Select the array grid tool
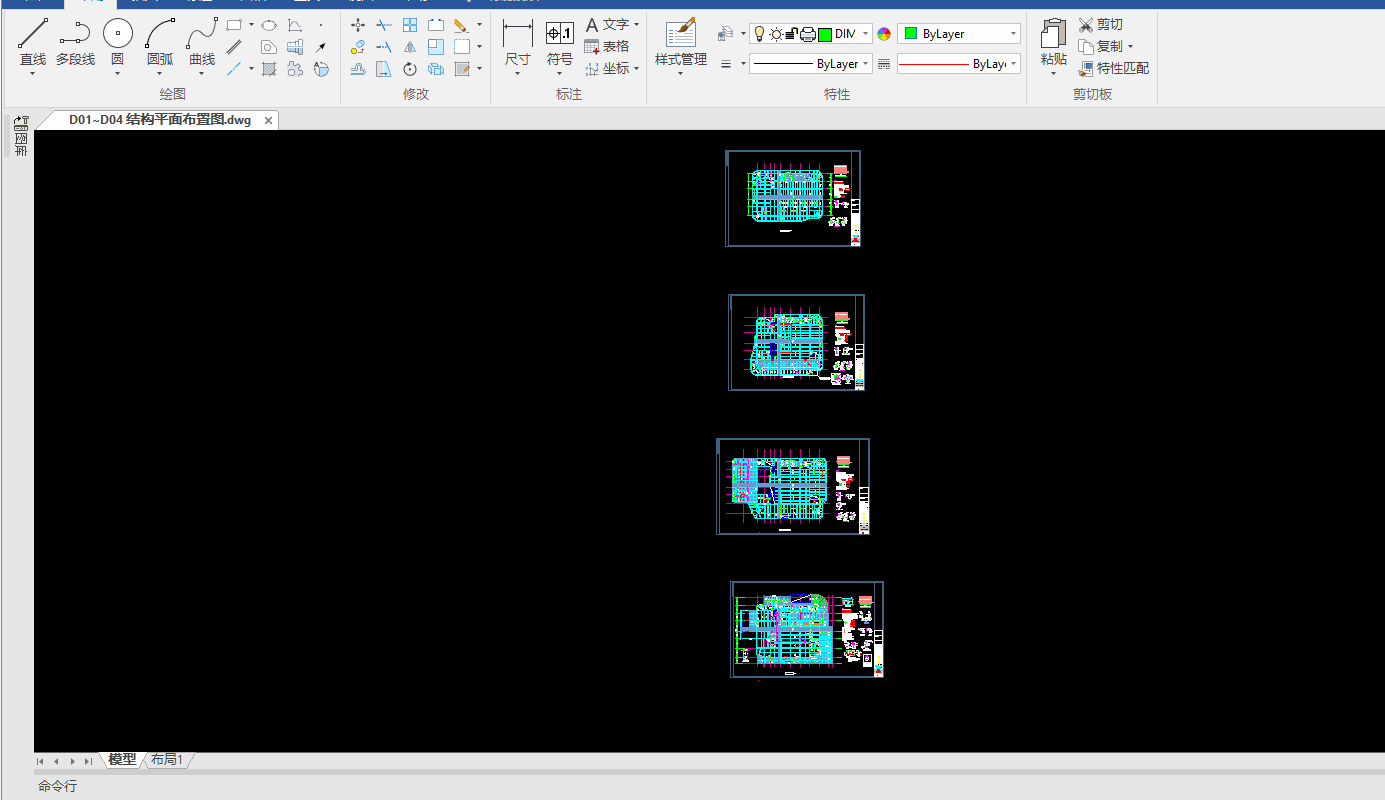Viewport: 1385px width, 800px height. point(410,25)
